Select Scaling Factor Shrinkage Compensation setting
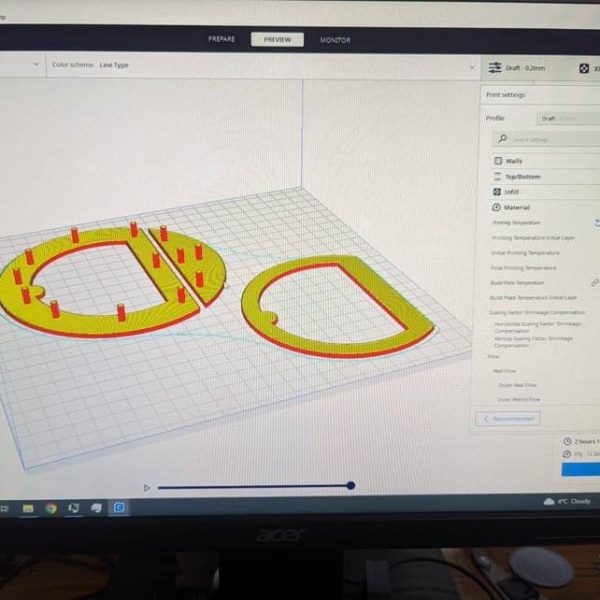Screen dimensions: 600x600 [x=537, y=312]
